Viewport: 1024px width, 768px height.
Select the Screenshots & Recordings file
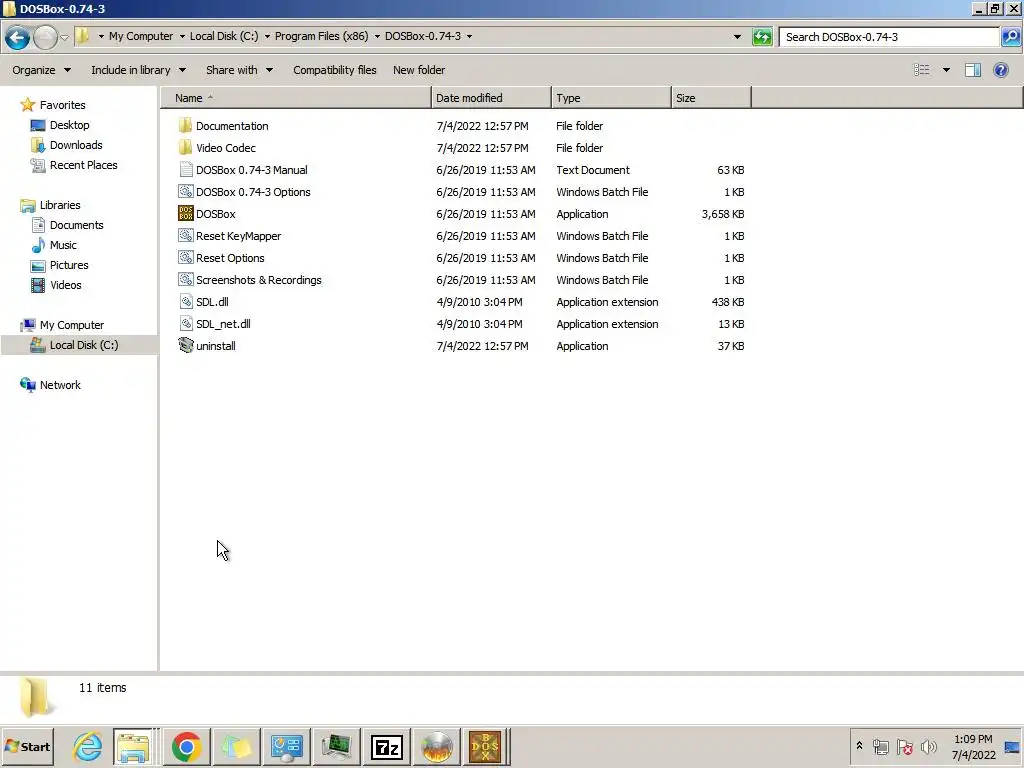pyautogui.click(x=259, y=280)
